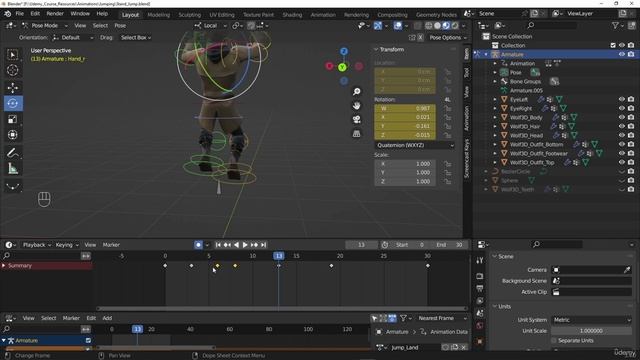Image resolution: width=640 pixels, height=360 pixels.
Task: Open the Edit menu in dope sheet
Action: click(x=91, y=318)
